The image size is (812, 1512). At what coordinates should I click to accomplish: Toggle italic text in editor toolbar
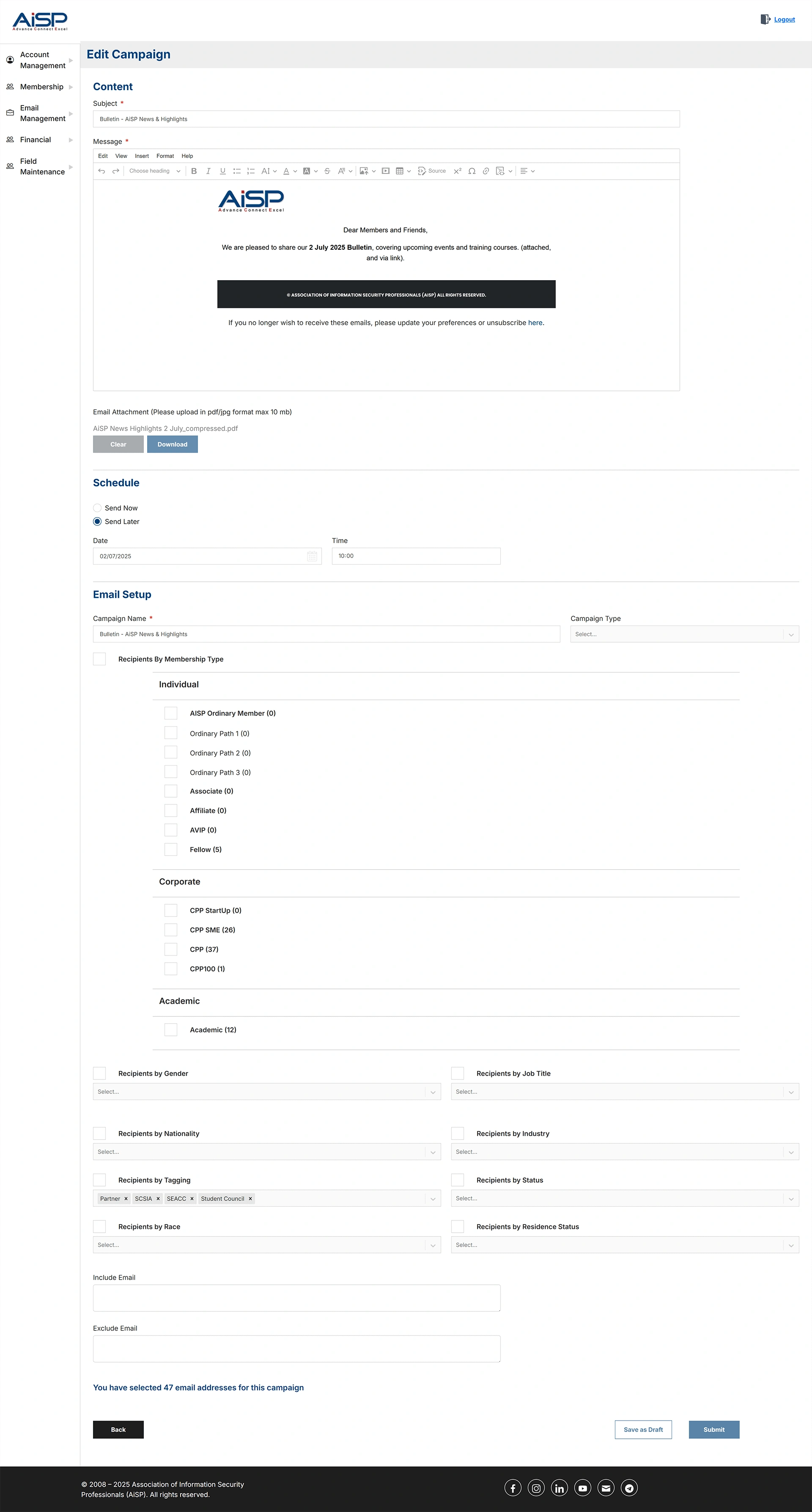(208, 171)
